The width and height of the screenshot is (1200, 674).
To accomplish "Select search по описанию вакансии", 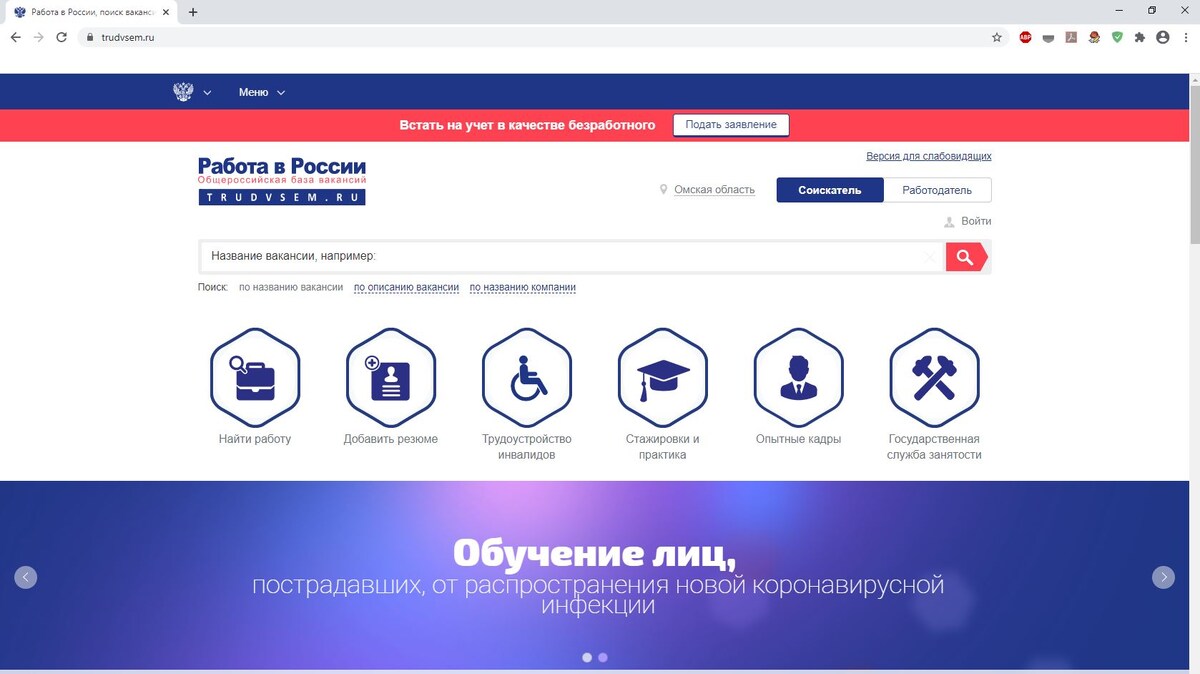I will pos(406,288).
